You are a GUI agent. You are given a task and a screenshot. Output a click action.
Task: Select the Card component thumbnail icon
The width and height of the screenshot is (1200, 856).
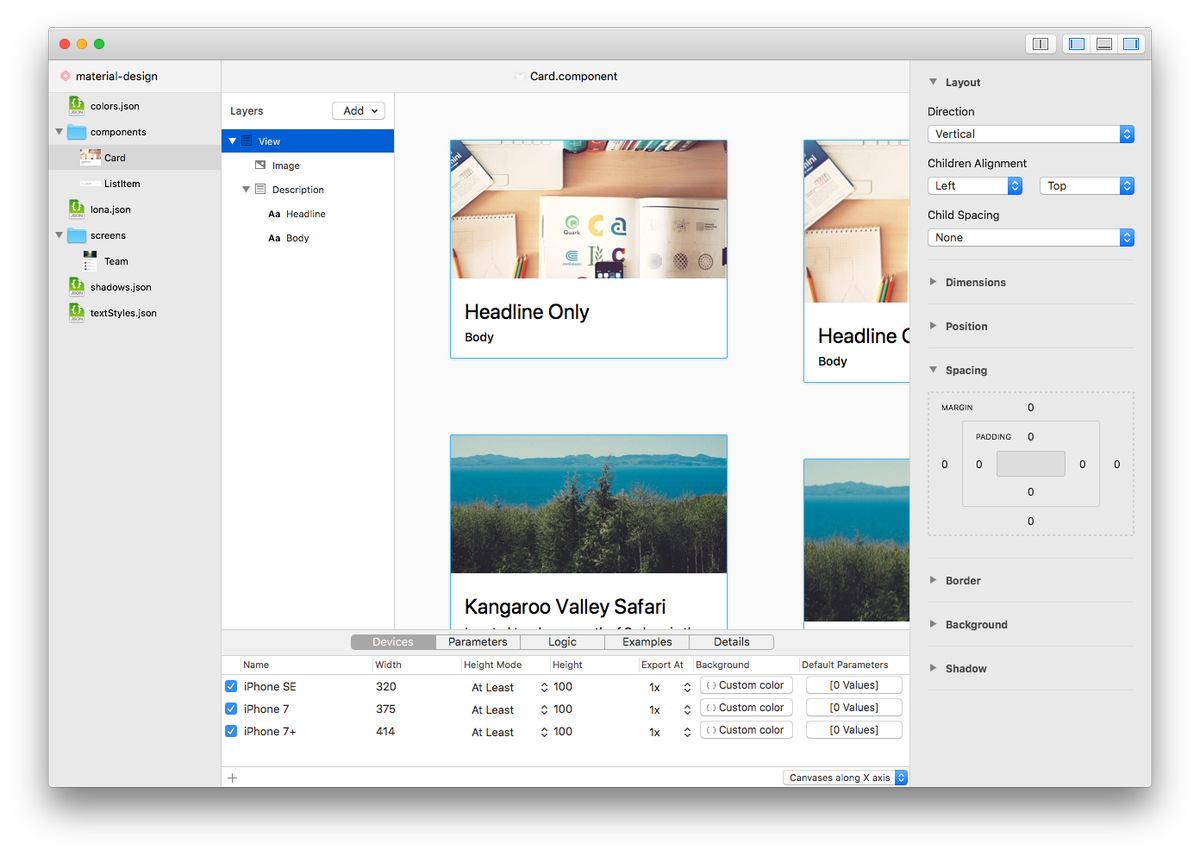(89, 157)
